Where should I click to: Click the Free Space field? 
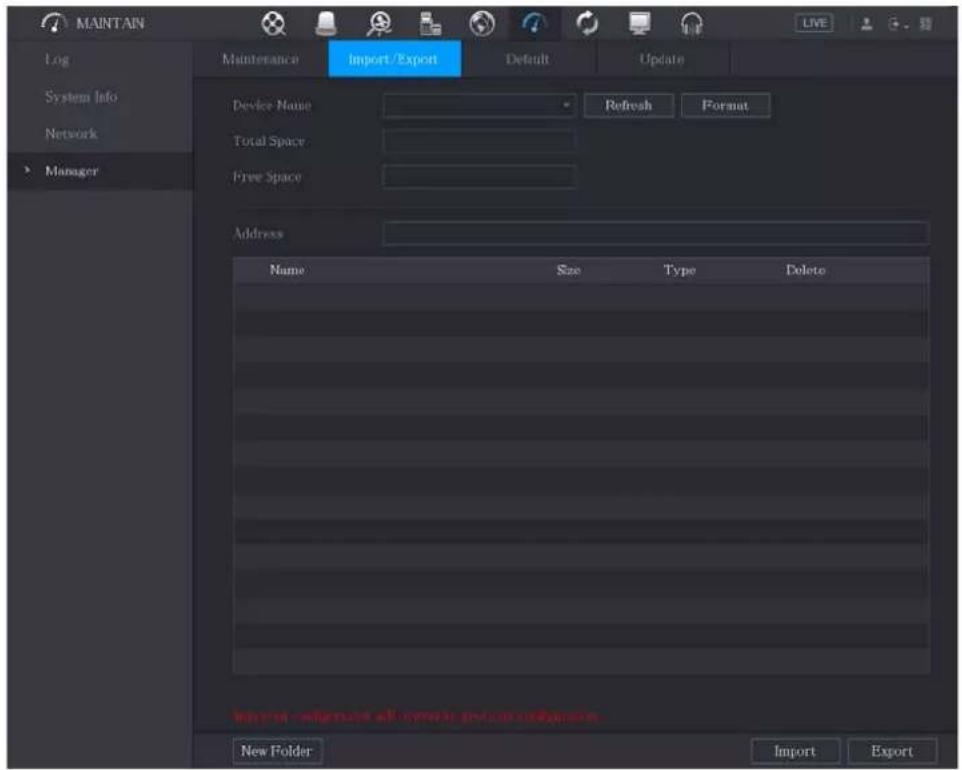pos(479,177)
